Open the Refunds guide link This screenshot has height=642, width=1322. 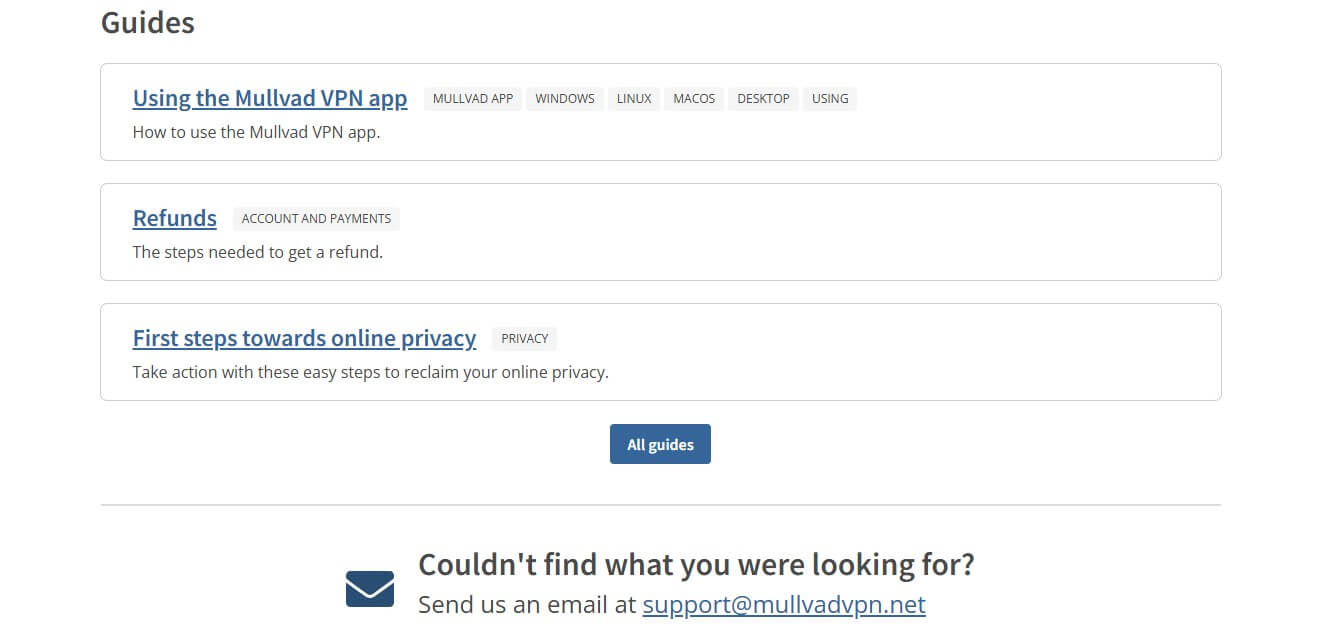[x=175, y=218]
